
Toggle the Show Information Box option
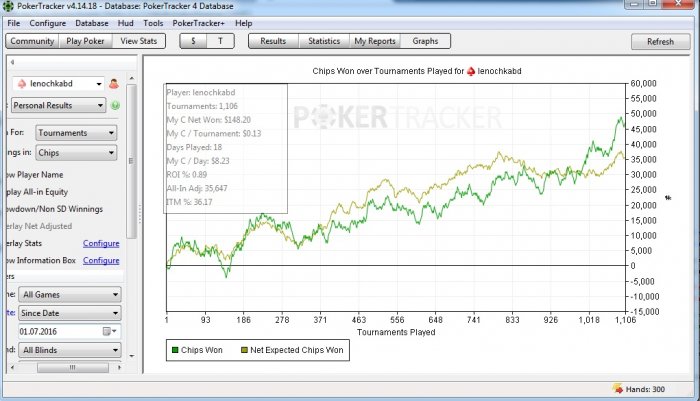pos(41,260)
